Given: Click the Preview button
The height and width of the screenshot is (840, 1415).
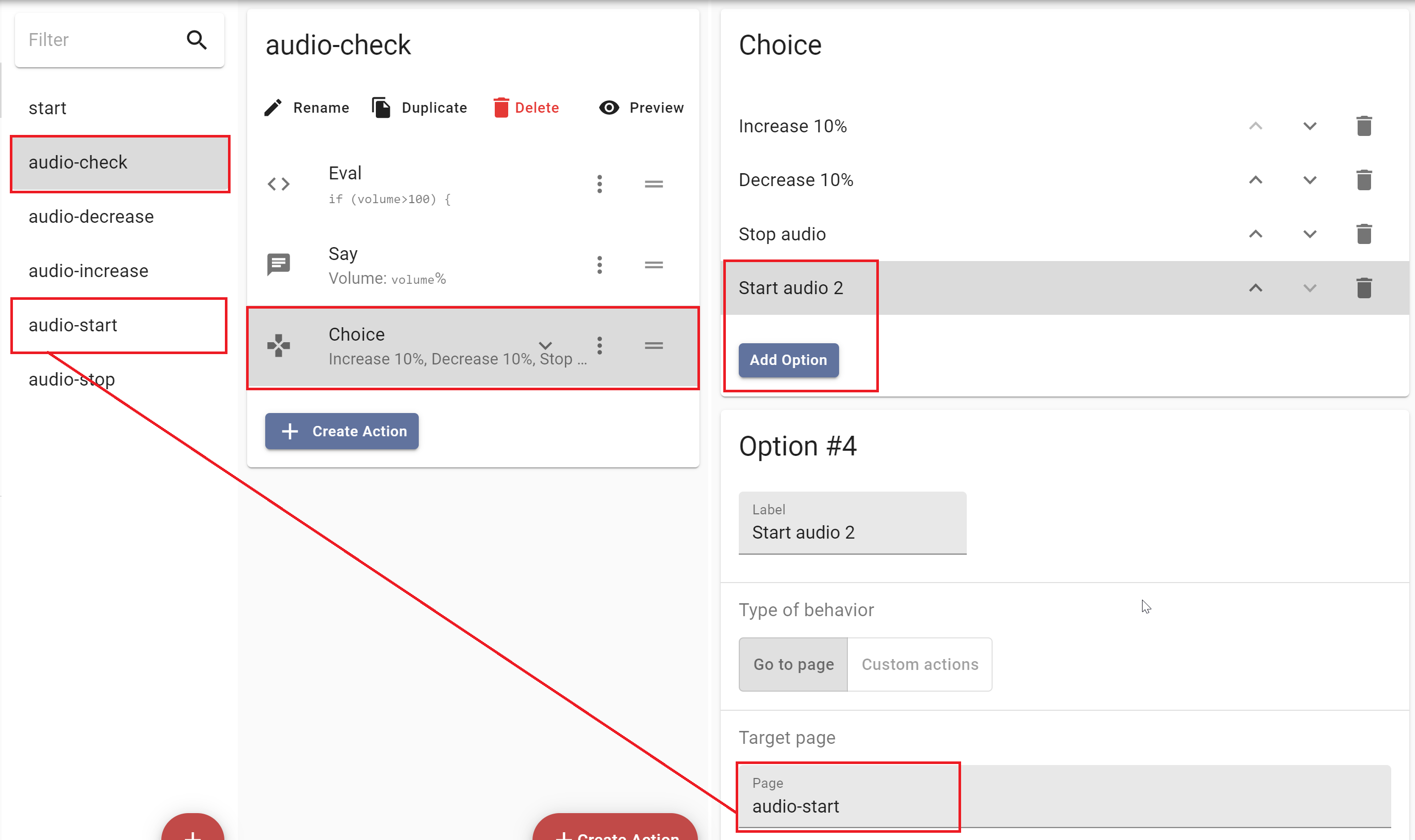Looking at the screenshot, I should tap(641, 108).
